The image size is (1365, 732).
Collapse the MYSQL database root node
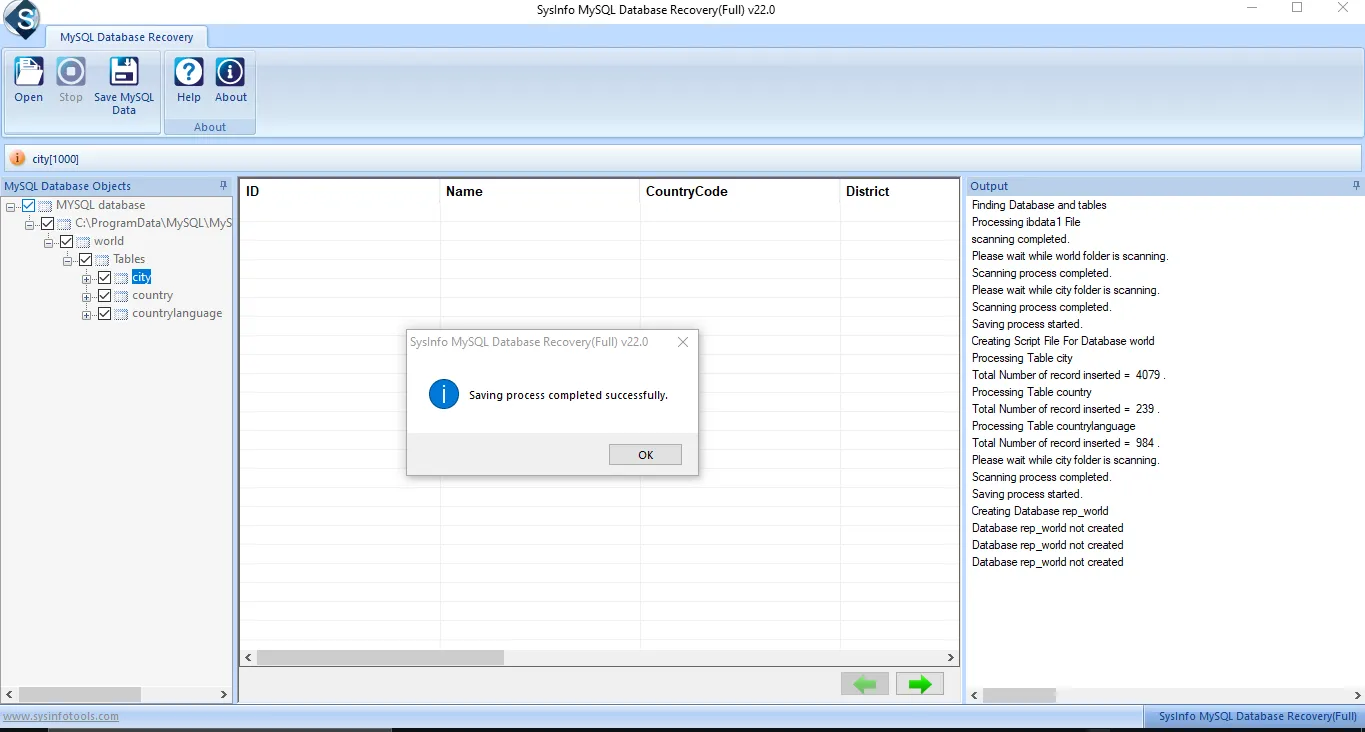(11, 206)
